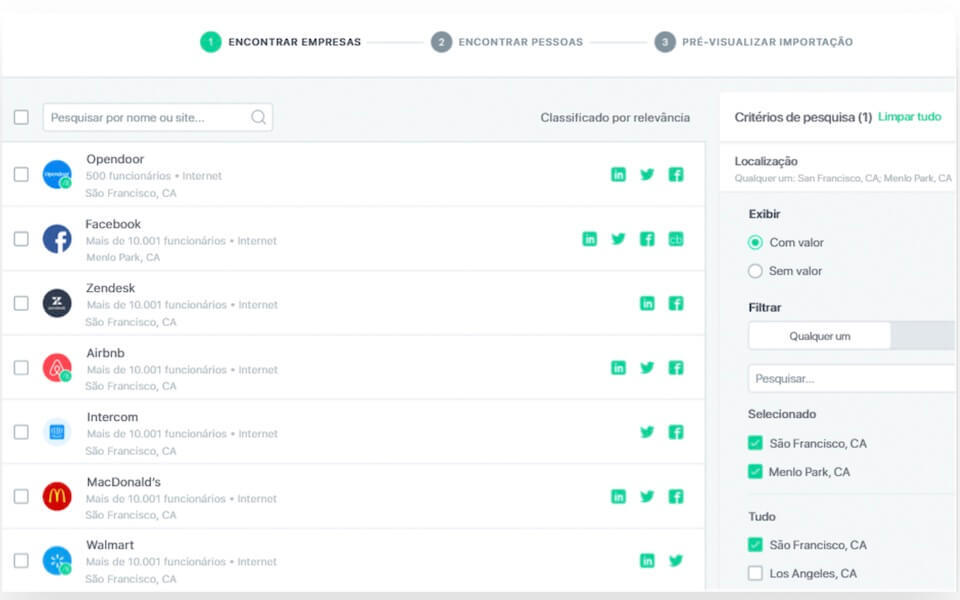Image resolution: width=960 pixels, height=600 pixels.
Task: Go to step Encontrar Pessoas
Action: tap(507, 42)
